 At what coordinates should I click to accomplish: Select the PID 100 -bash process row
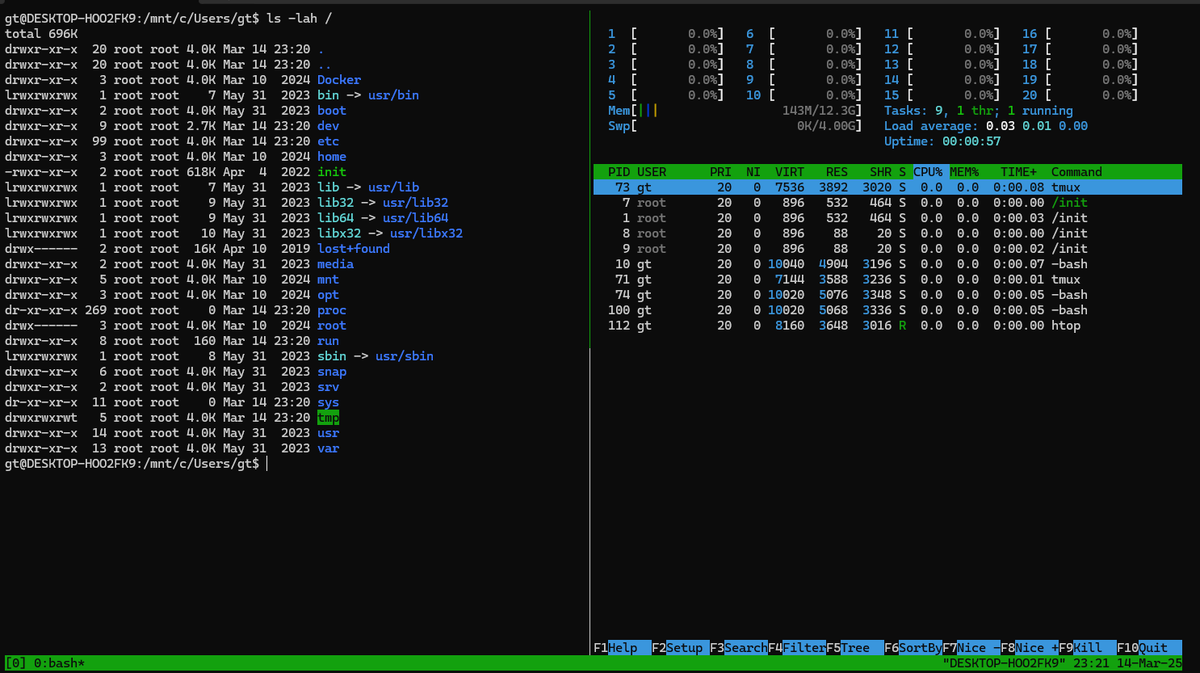click(x=887, y=310)
